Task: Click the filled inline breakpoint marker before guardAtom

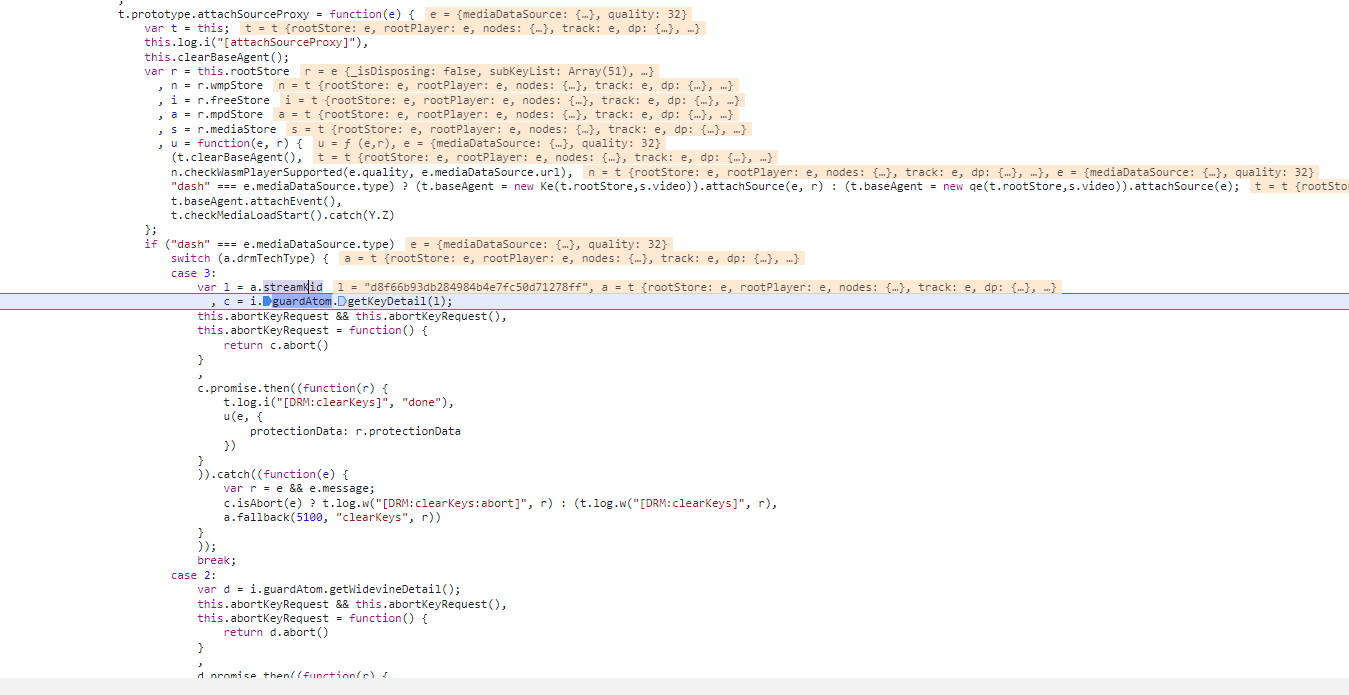Action: pyautogui.click(x=268, y=301)
